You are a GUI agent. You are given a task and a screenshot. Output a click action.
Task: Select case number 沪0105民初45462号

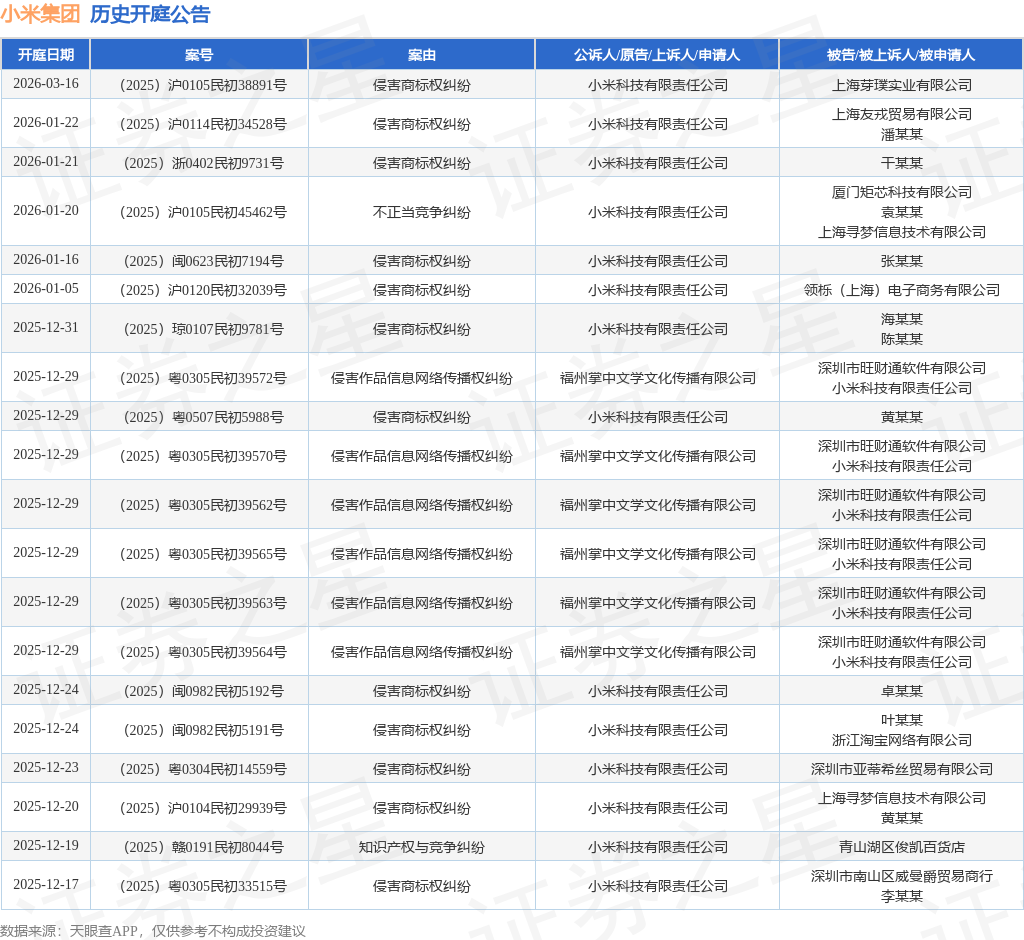click(203, 212)
